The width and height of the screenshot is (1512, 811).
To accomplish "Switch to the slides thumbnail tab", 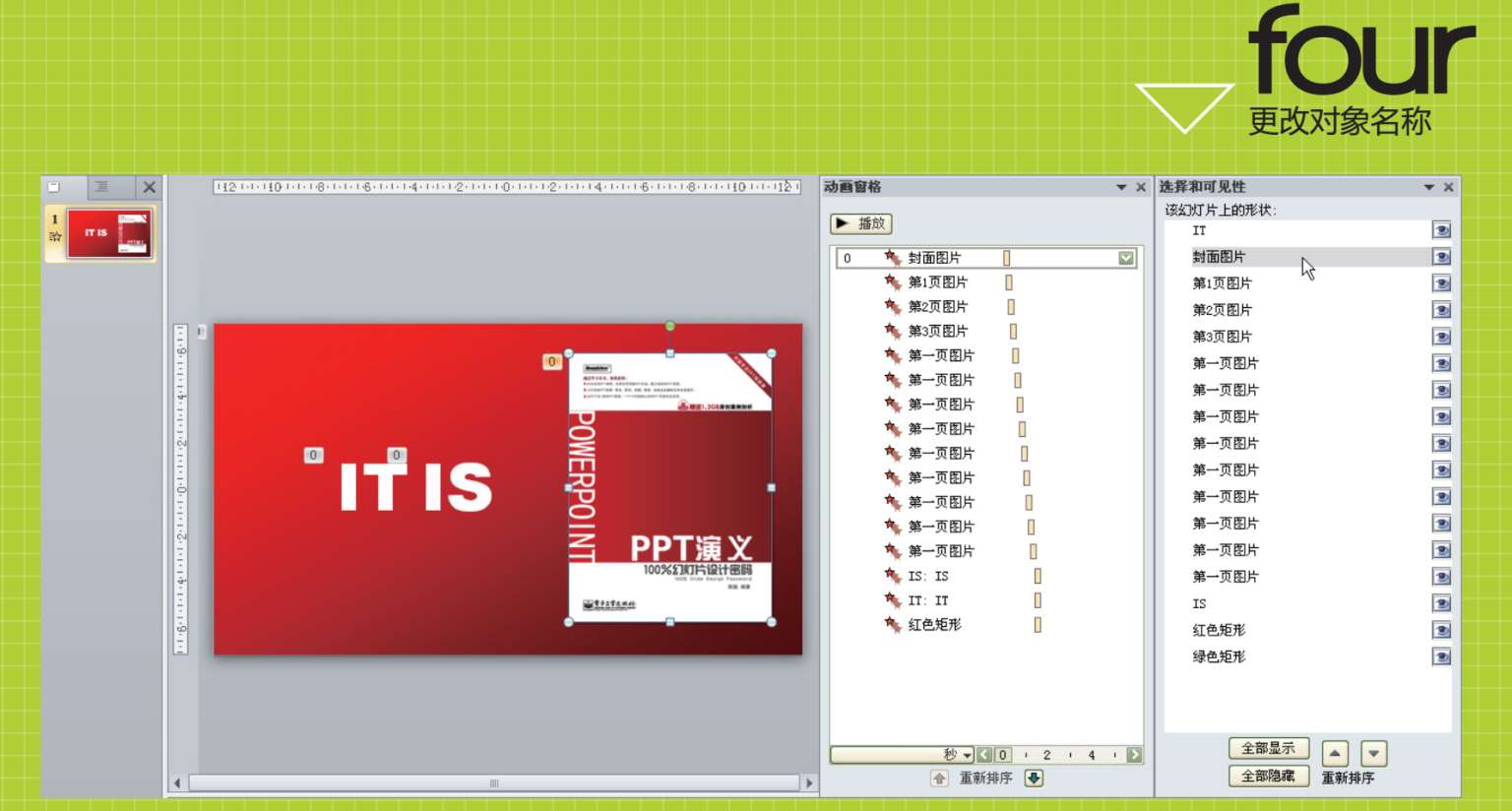I will point(54,186).
